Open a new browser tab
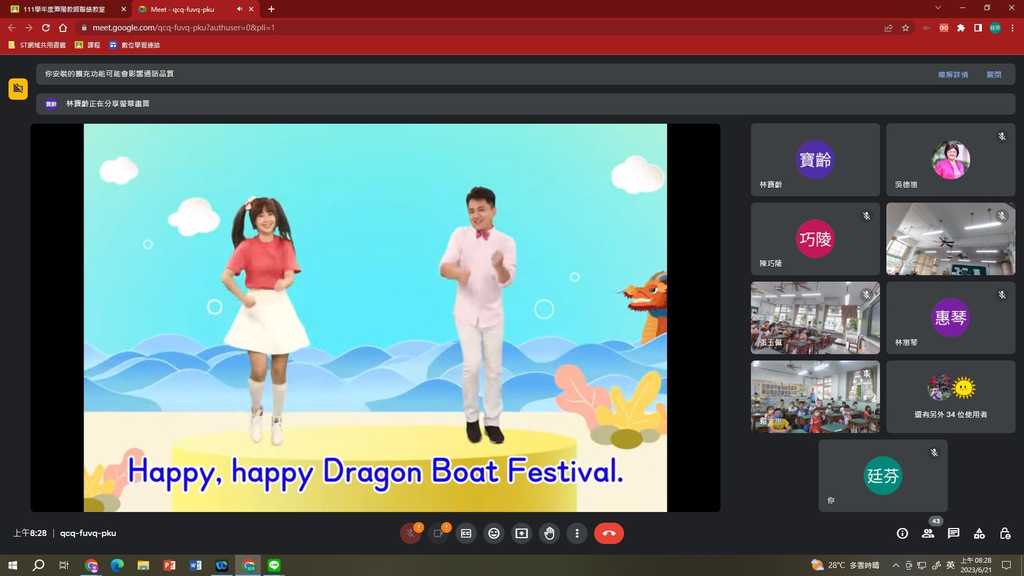 pos(271,9)
